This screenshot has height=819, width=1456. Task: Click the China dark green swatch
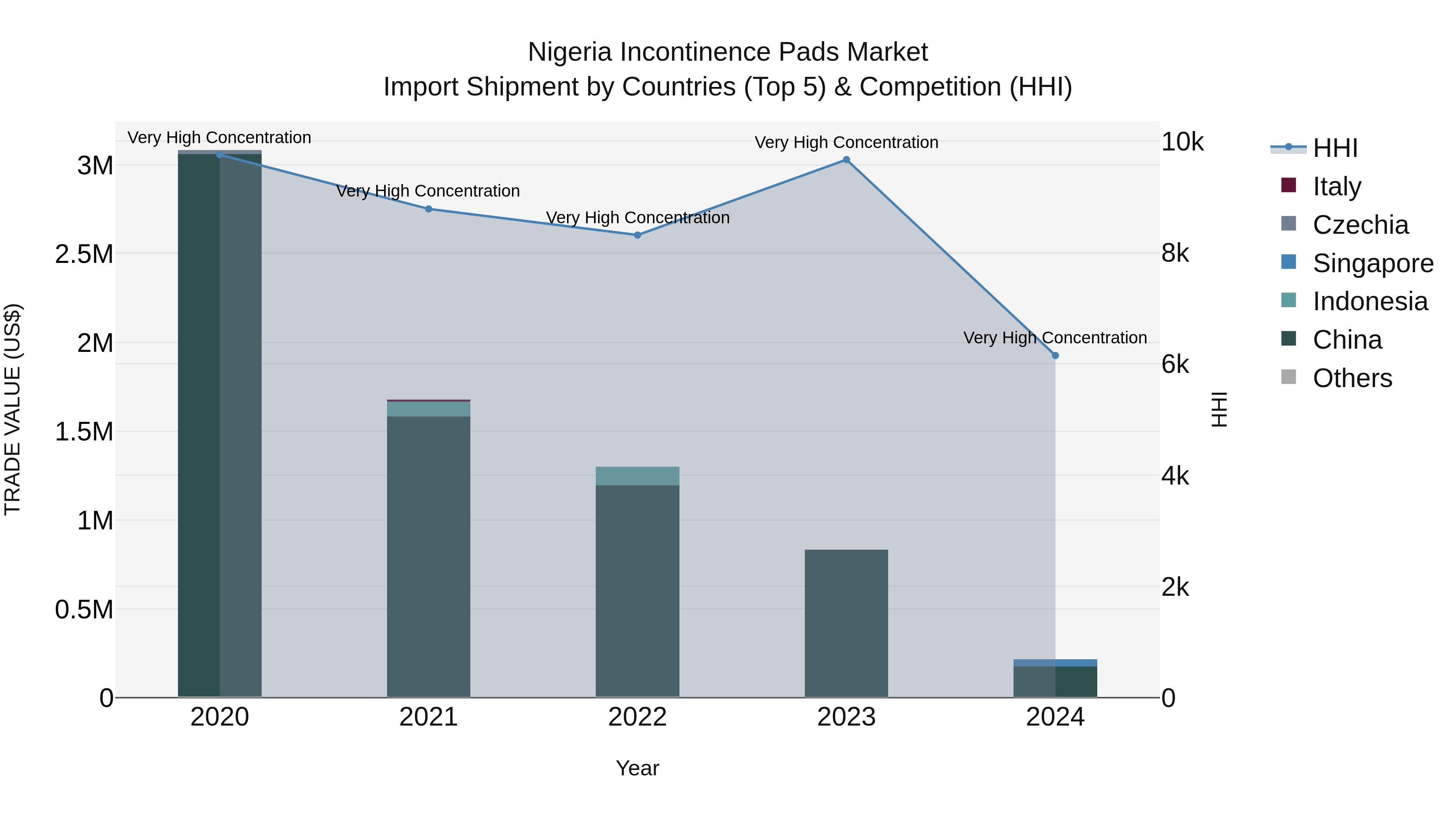1288,339
